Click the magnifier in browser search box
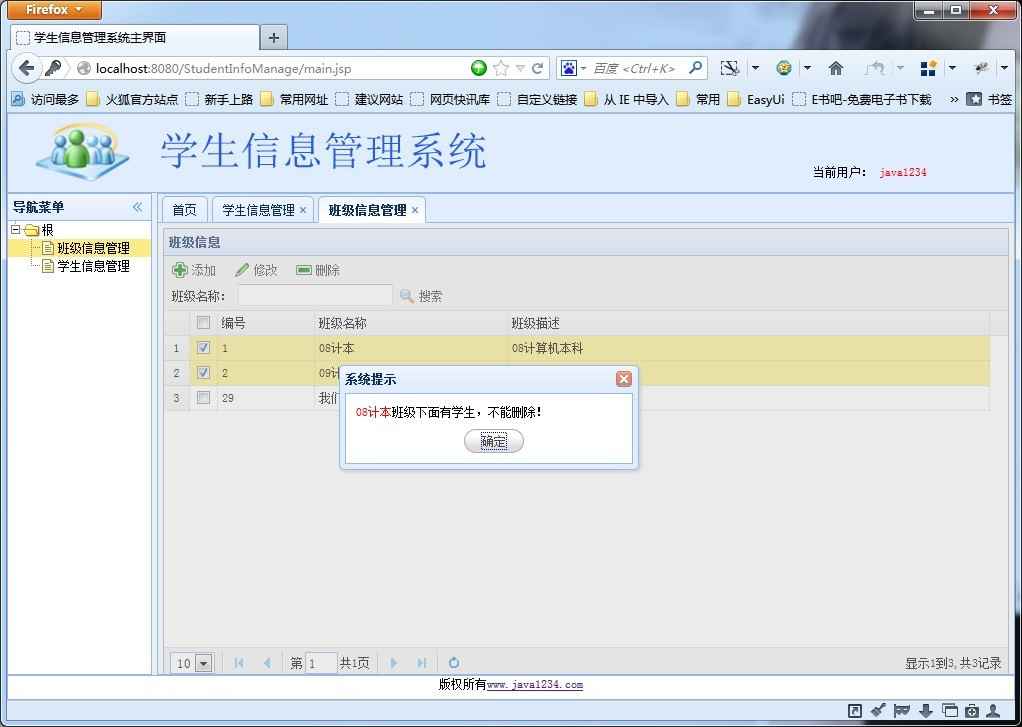 [x=695, y=68]
